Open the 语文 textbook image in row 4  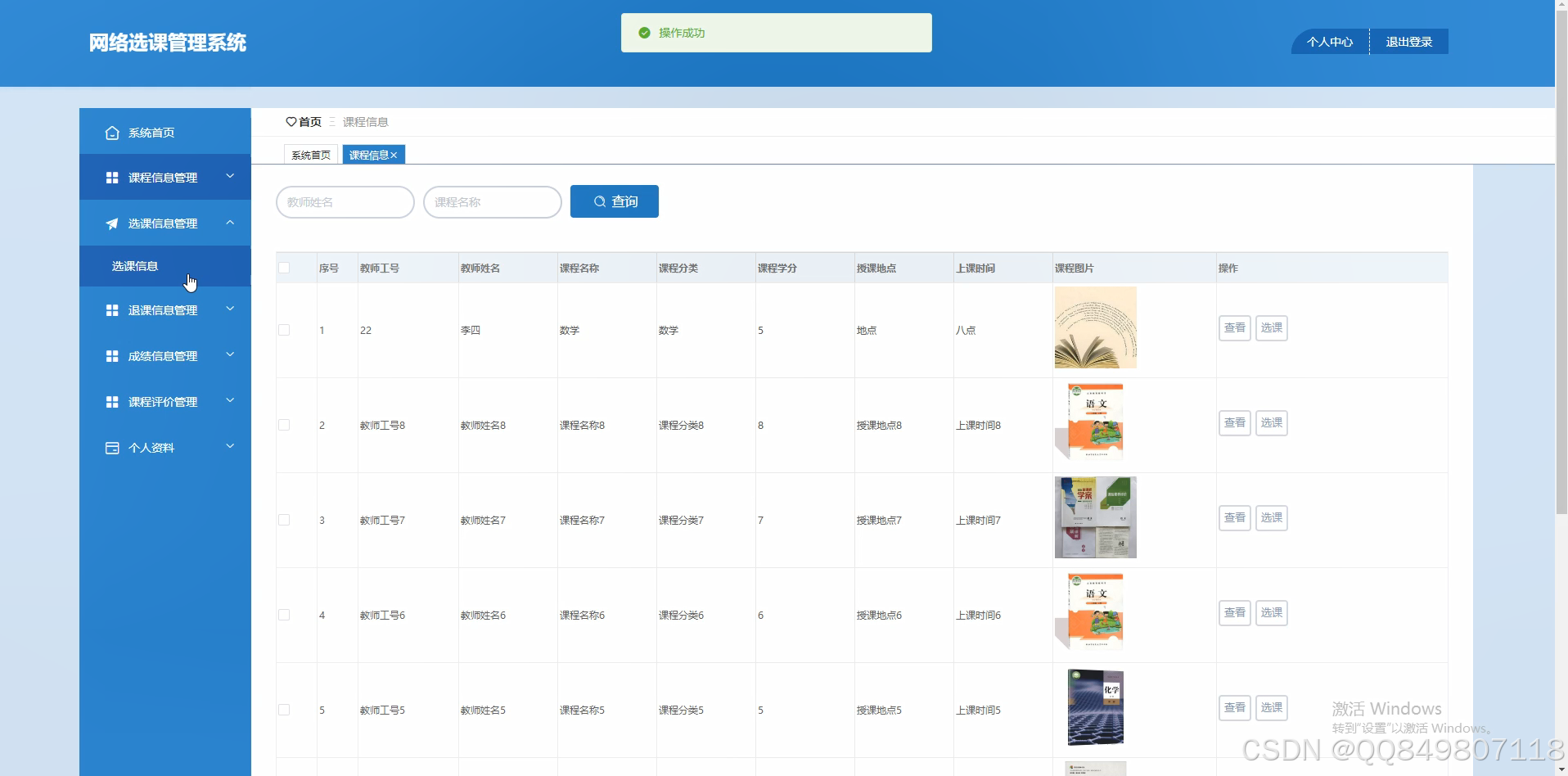coord(1096,612)
